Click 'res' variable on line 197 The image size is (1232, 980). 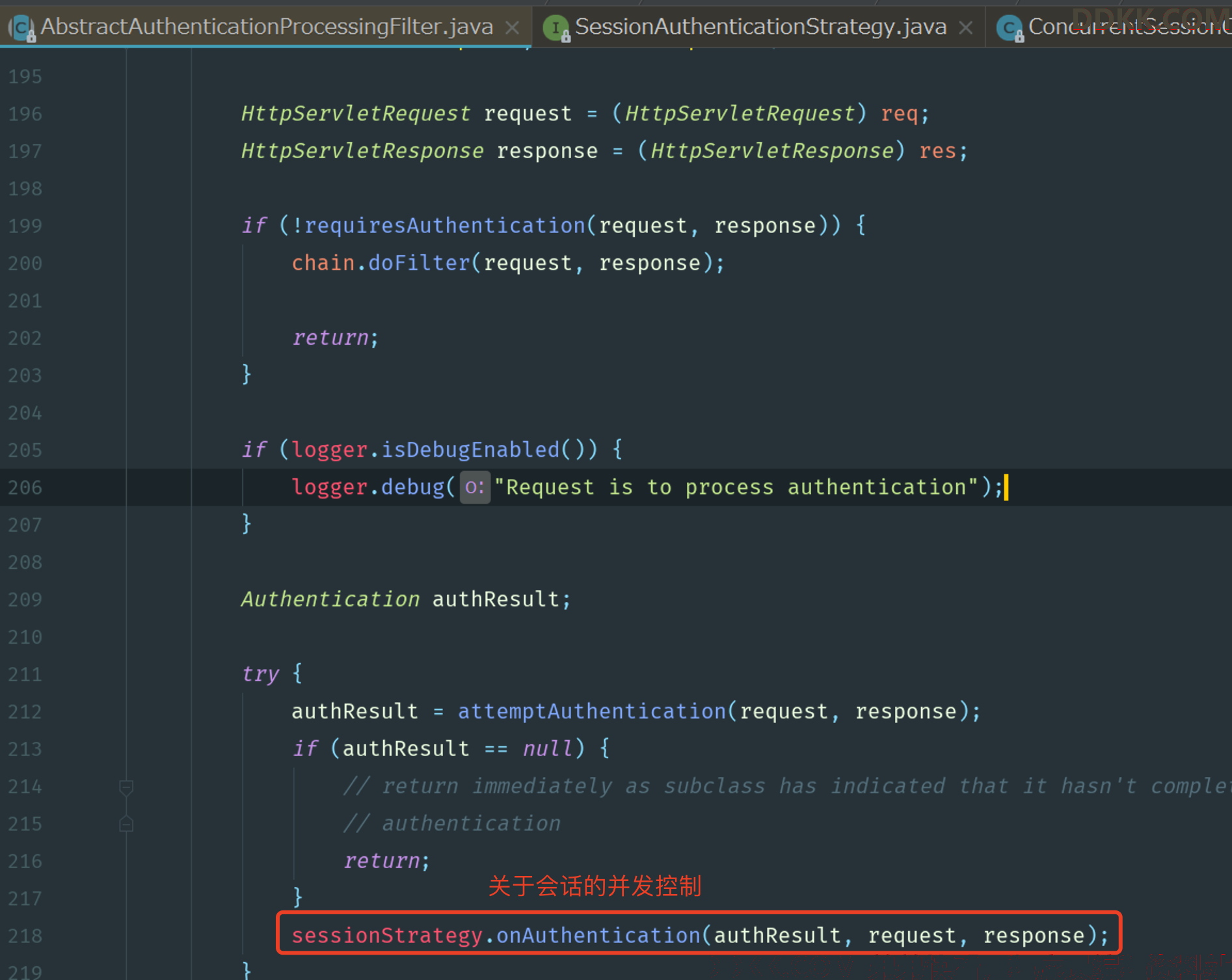coord(938,151)
